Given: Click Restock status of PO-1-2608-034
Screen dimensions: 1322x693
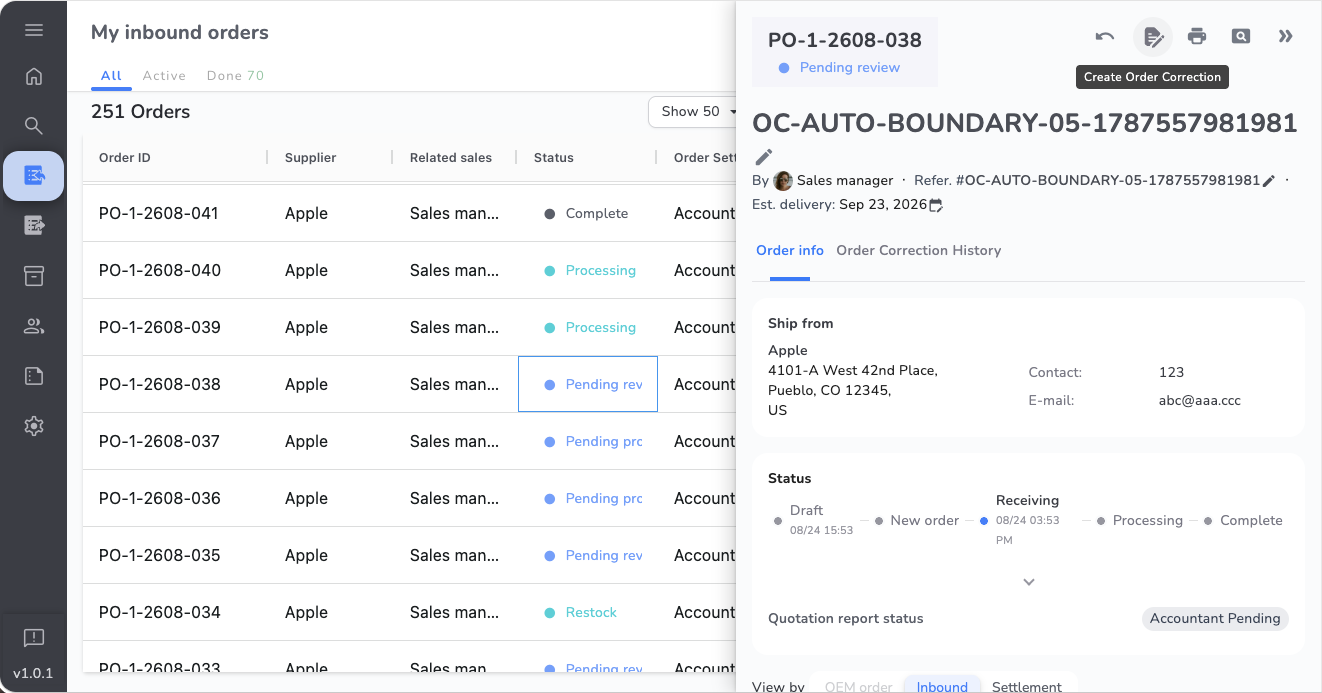Looking at the screenshot, I should click(581, 613).
